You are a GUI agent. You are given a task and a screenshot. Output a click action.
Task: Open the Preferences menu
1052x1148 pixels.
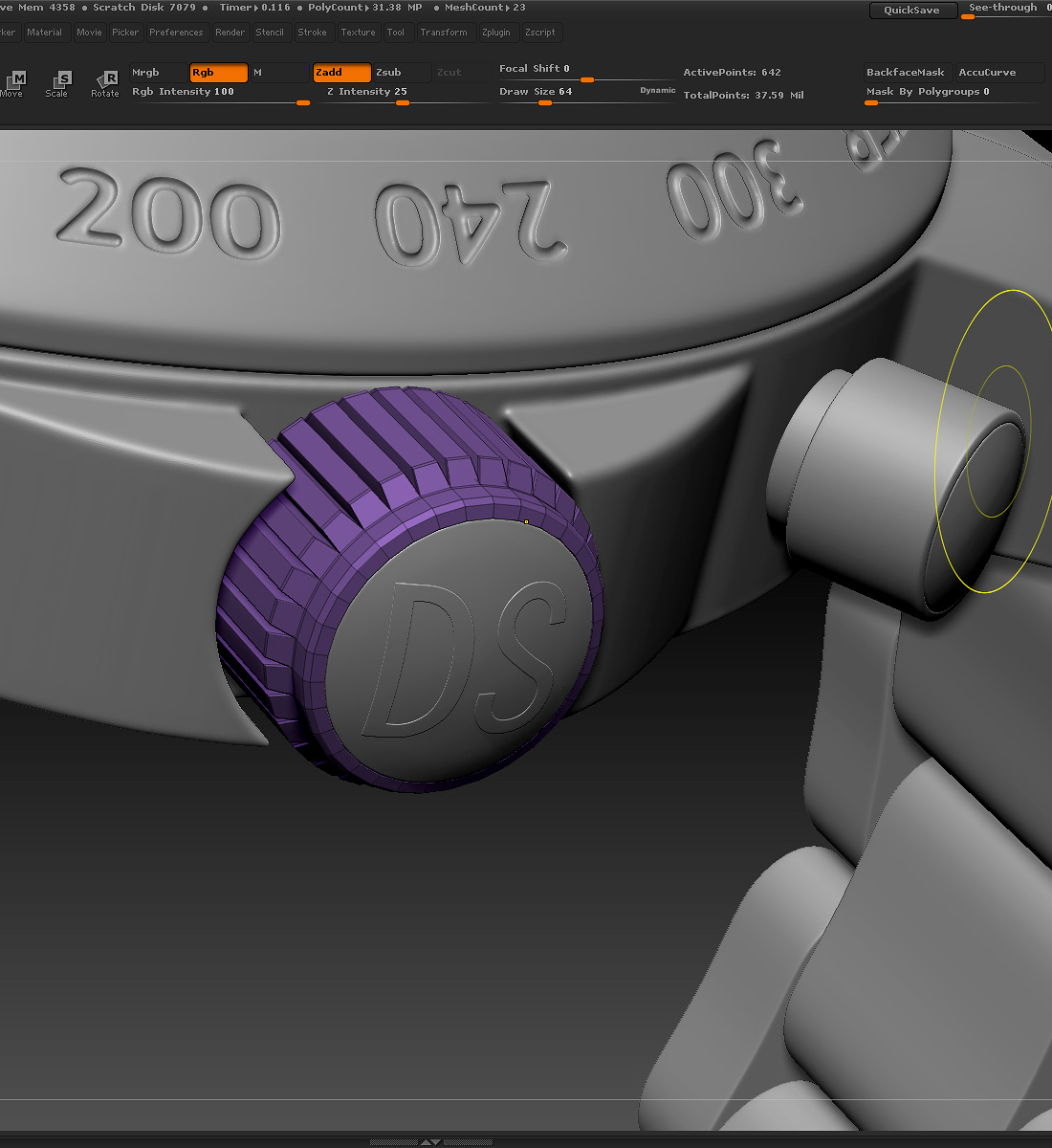[x=176, y=33]
